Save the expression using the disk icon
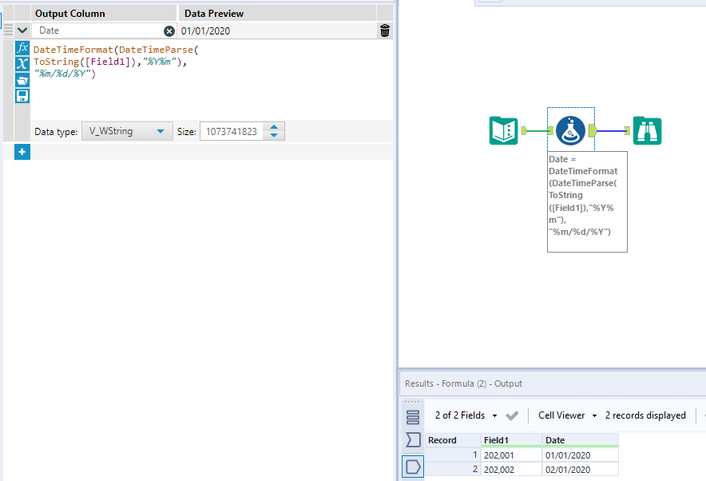 (22, 96)
